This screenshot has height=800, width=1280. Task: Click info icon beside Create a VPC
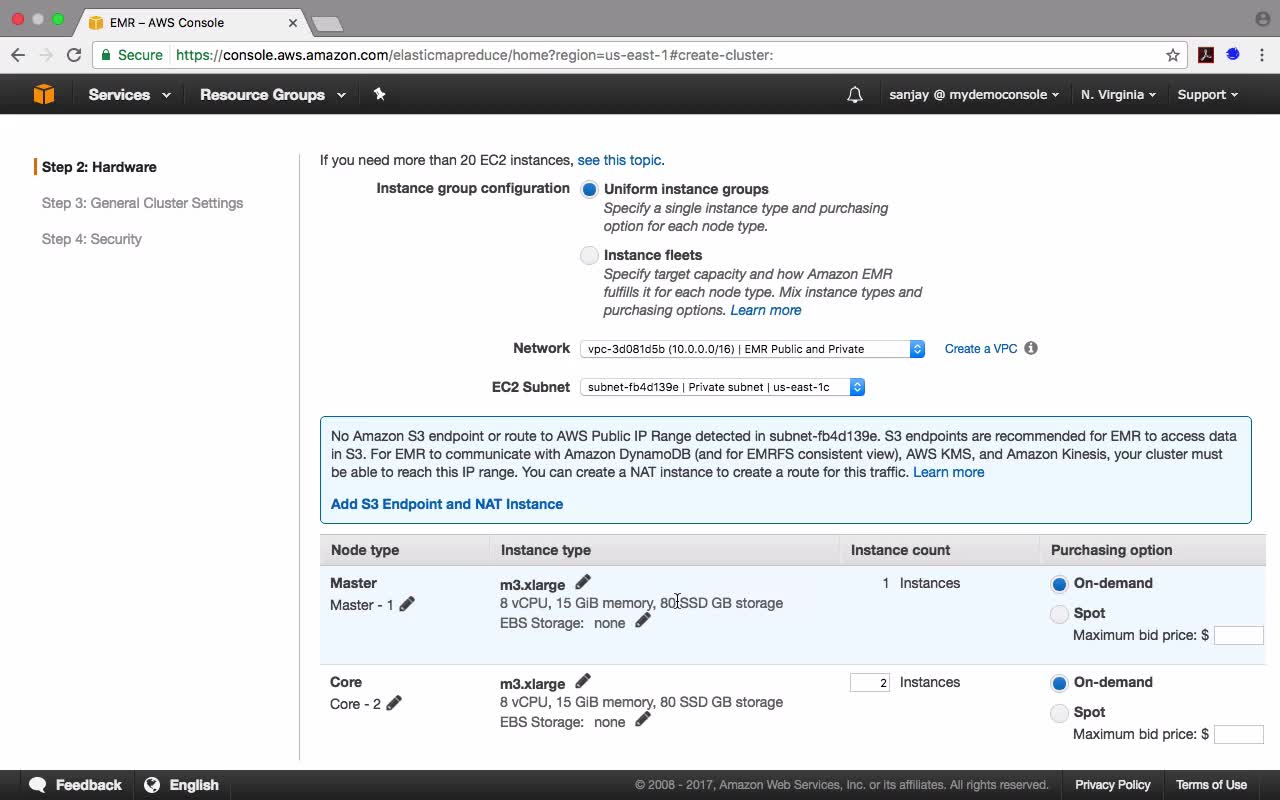click(x=1031, y=348)
